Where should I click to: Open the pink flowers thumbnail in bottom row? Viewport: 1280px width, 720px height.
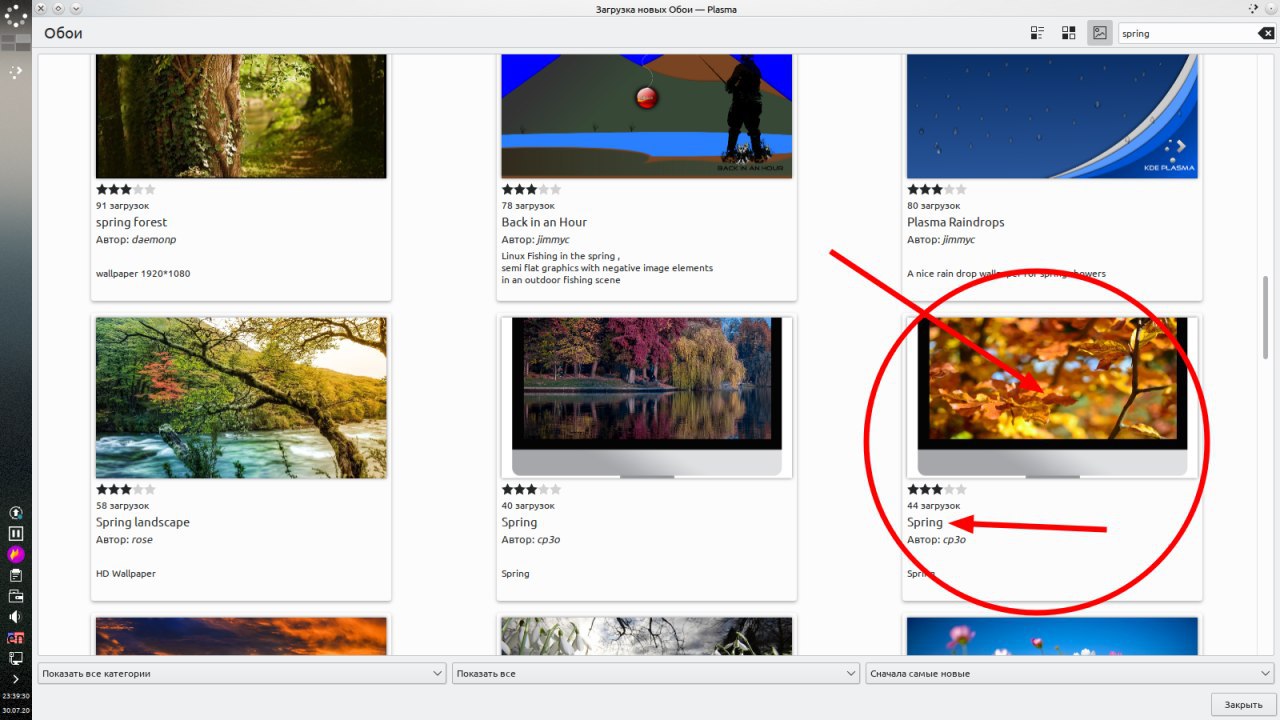(x=1052, y=636)
